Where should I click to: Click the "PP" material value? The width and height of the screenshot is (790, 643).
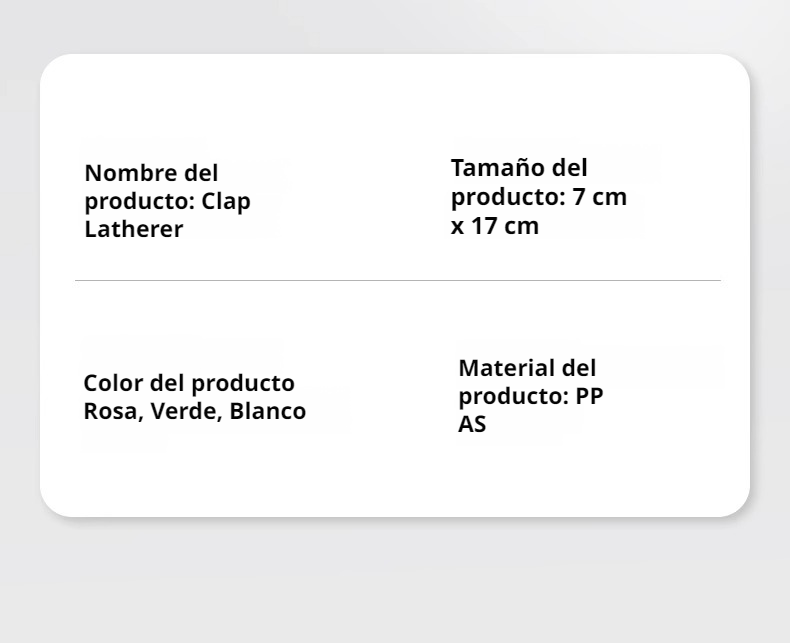click(x=589, y=396)
